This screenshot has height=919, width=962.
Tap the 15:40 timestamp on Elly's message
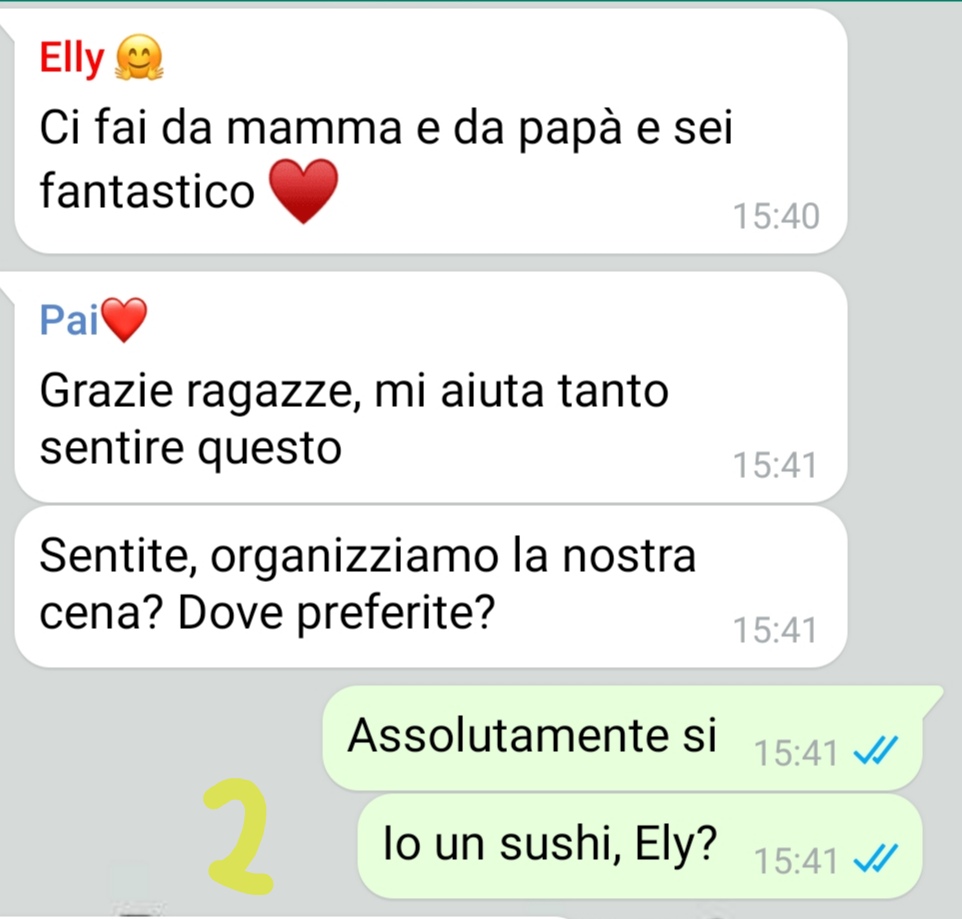click(x=776, y=216)
